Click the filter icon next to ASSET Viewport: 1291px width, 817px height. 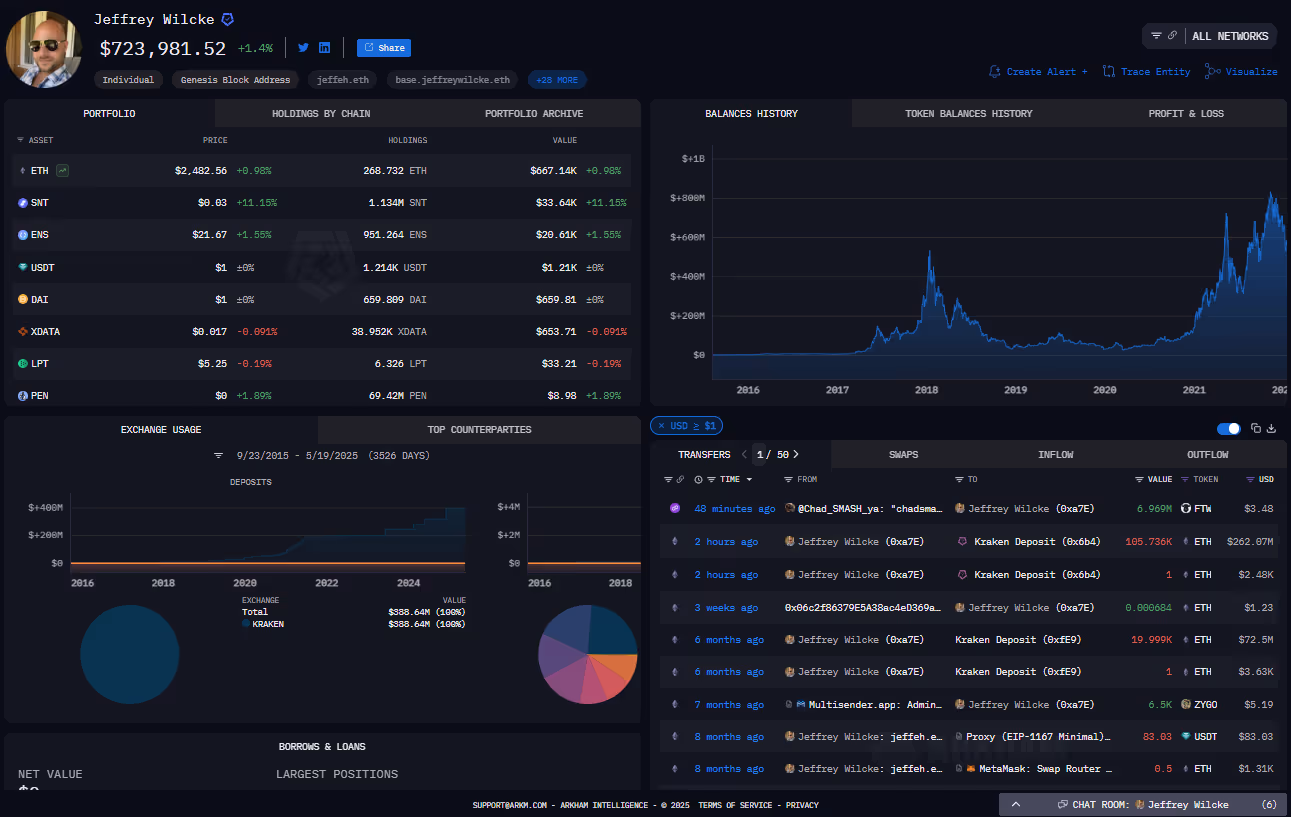coord(21,141)
